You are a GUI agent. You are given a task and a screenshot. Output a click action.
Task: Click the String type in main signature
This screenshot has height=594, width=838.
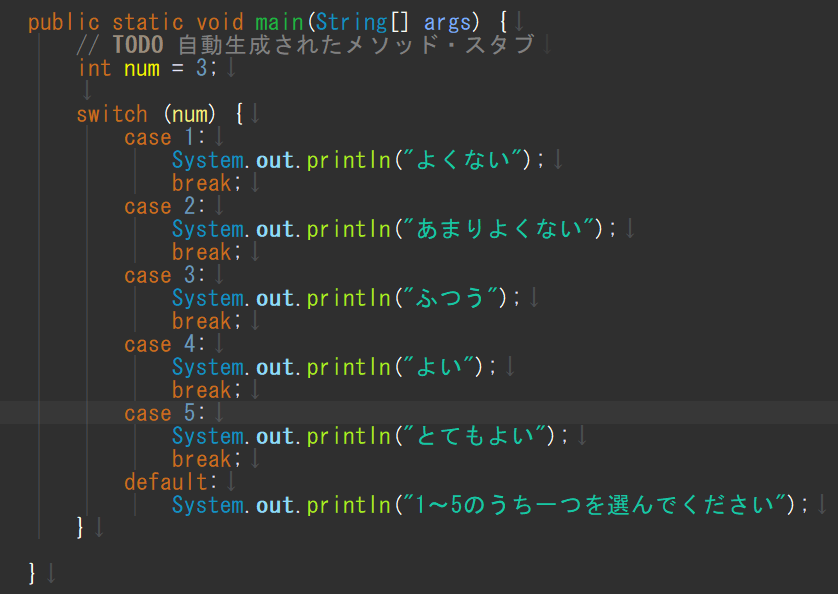(351, 22)
